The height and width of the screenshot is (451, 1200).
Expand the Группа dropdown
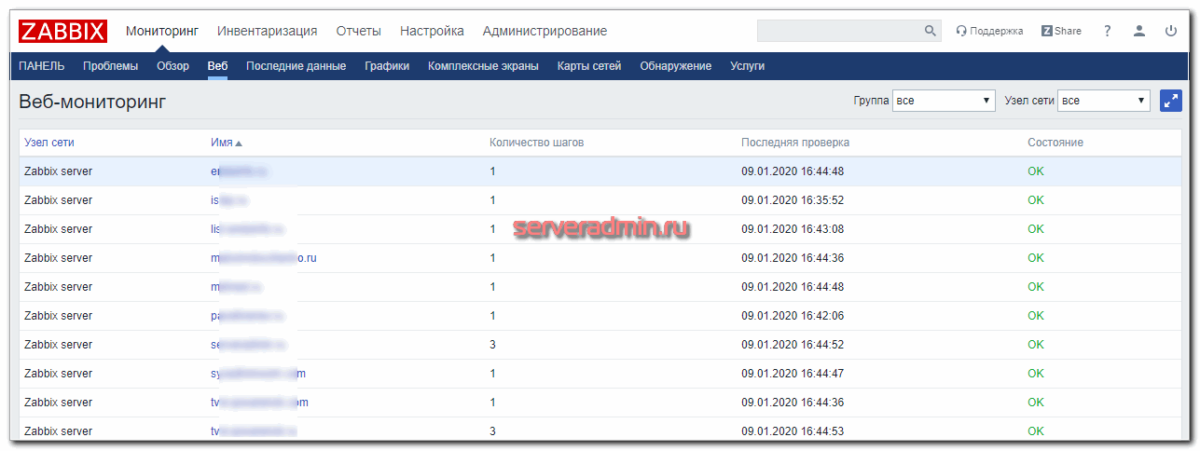point(943,101)
